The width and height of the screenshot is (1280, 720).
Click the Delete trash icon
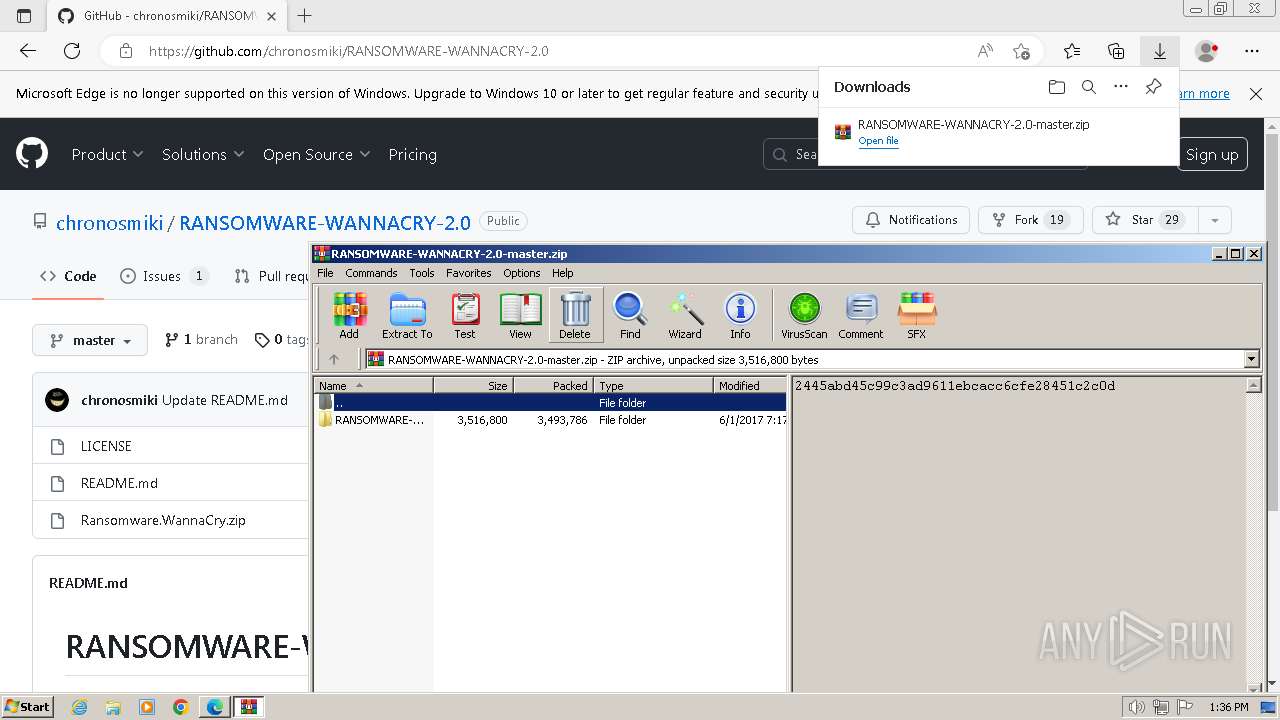(x=575, y=315)
